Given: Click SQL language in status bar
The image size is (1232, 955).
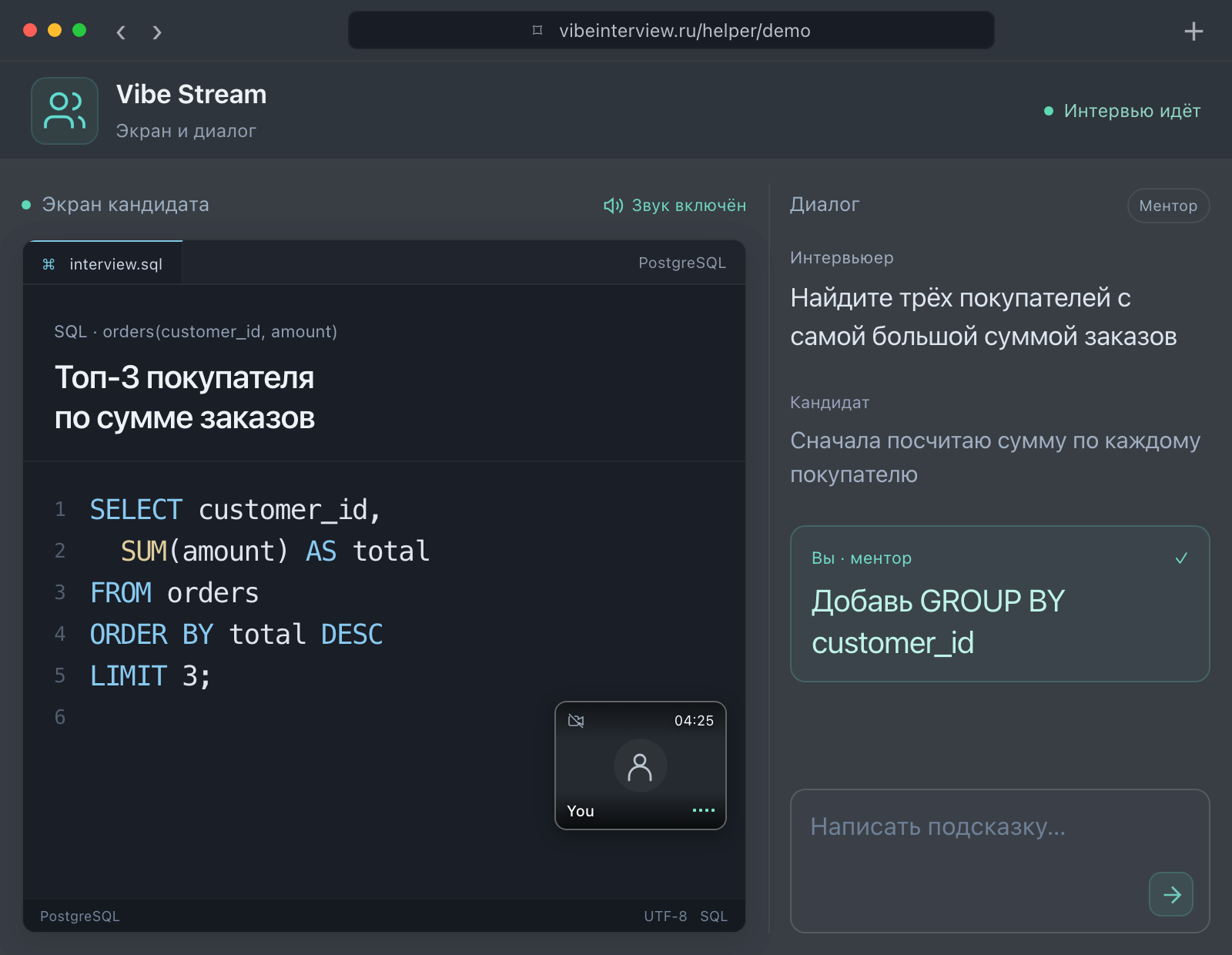Looking at the screenshot, I should click(714, 916).
